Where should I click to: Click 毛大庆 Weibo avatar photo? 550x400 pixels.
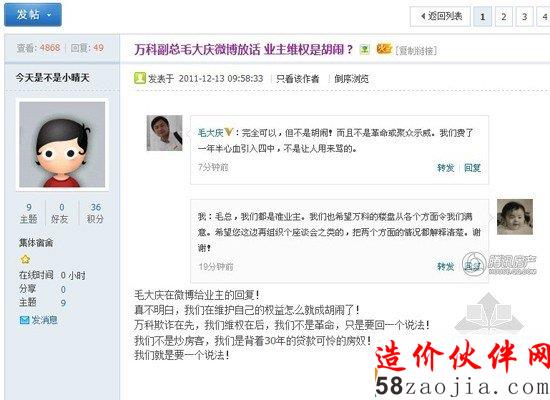click(x=164, y=133)
